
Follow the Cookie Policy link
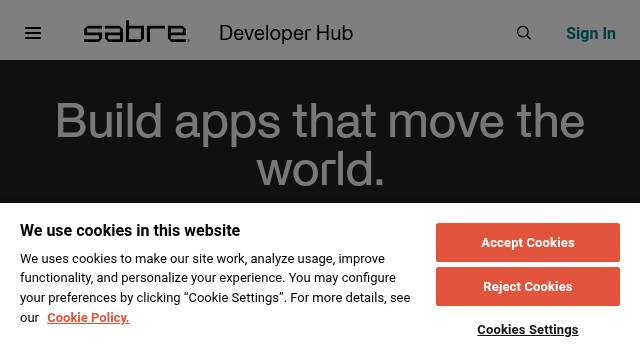pos(88,318)
